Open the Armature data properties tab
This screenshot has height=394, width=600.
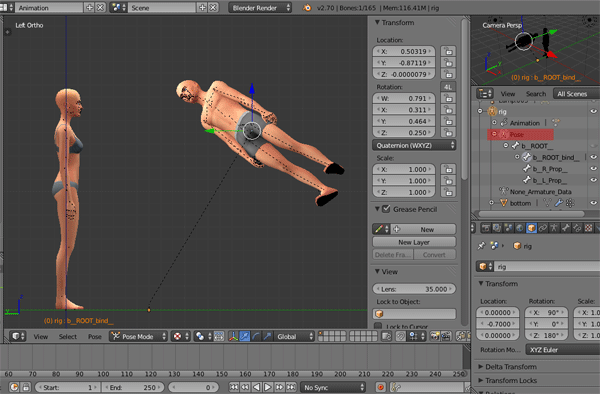click(x=554, y=228)
